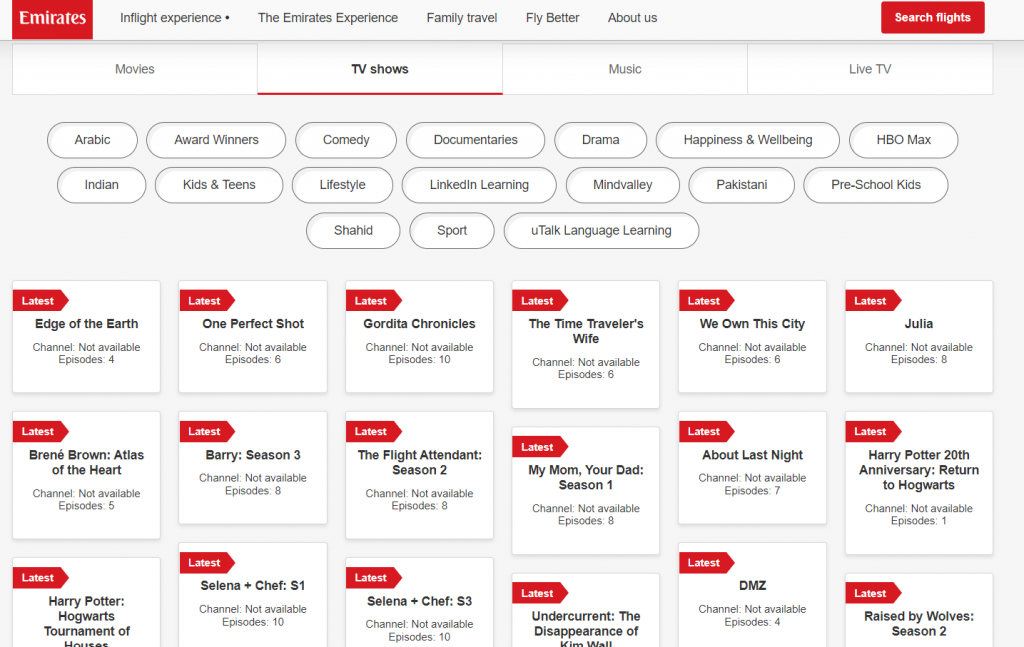This screenshot has width=1024, height=647.
Task: Open the Gordita Chronicles show card
Action: click(x=419, y=337)
